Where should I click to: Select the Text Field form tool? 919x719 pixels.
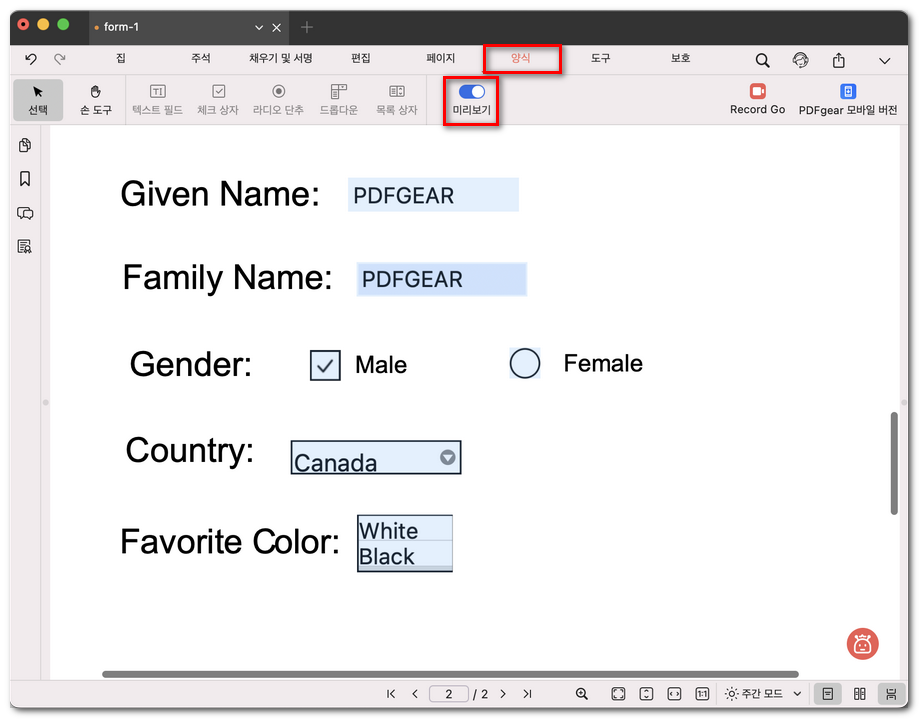(156, 99)
